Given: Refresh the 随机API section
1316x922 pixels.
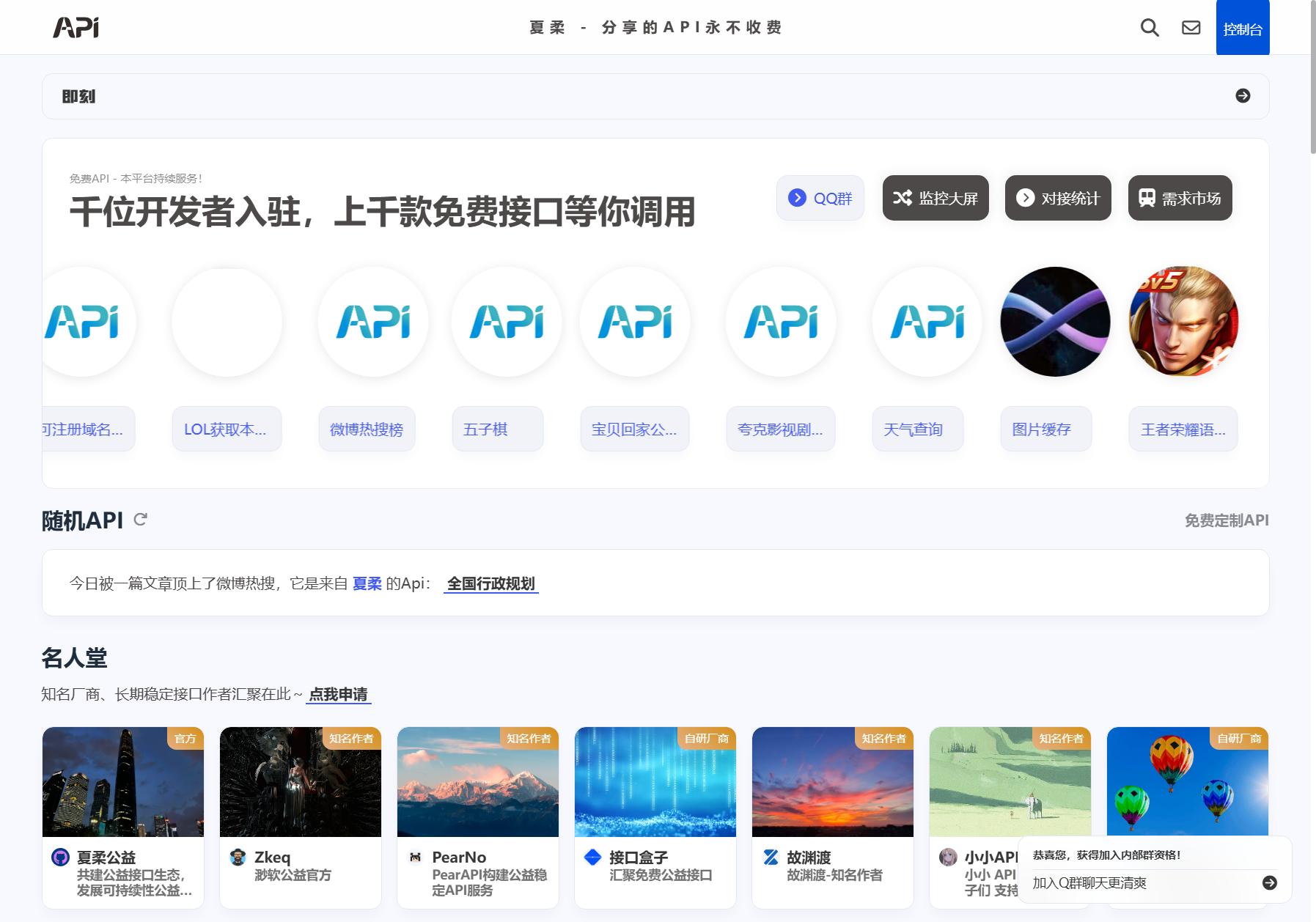Looking at the screenshot, I should point(140,520).
